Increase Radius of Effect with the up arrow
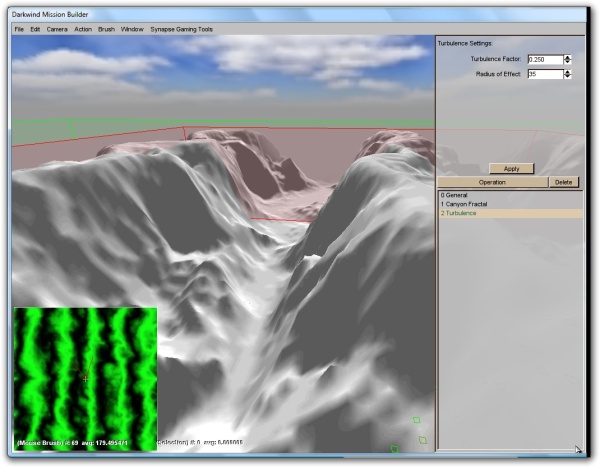 pos(568,72)
